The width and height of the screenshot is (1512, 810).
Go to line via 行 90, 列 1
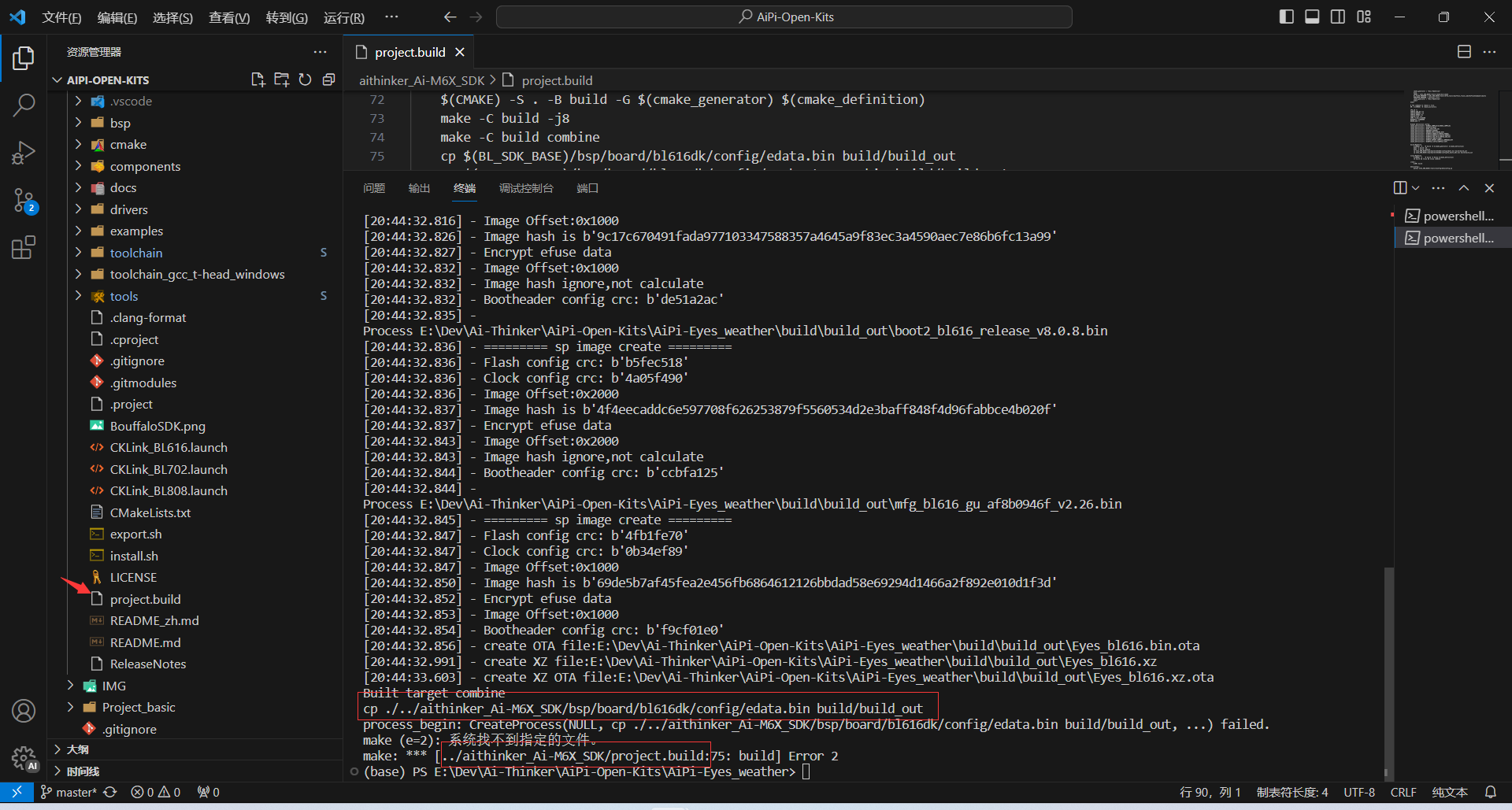click(1210, 792)
